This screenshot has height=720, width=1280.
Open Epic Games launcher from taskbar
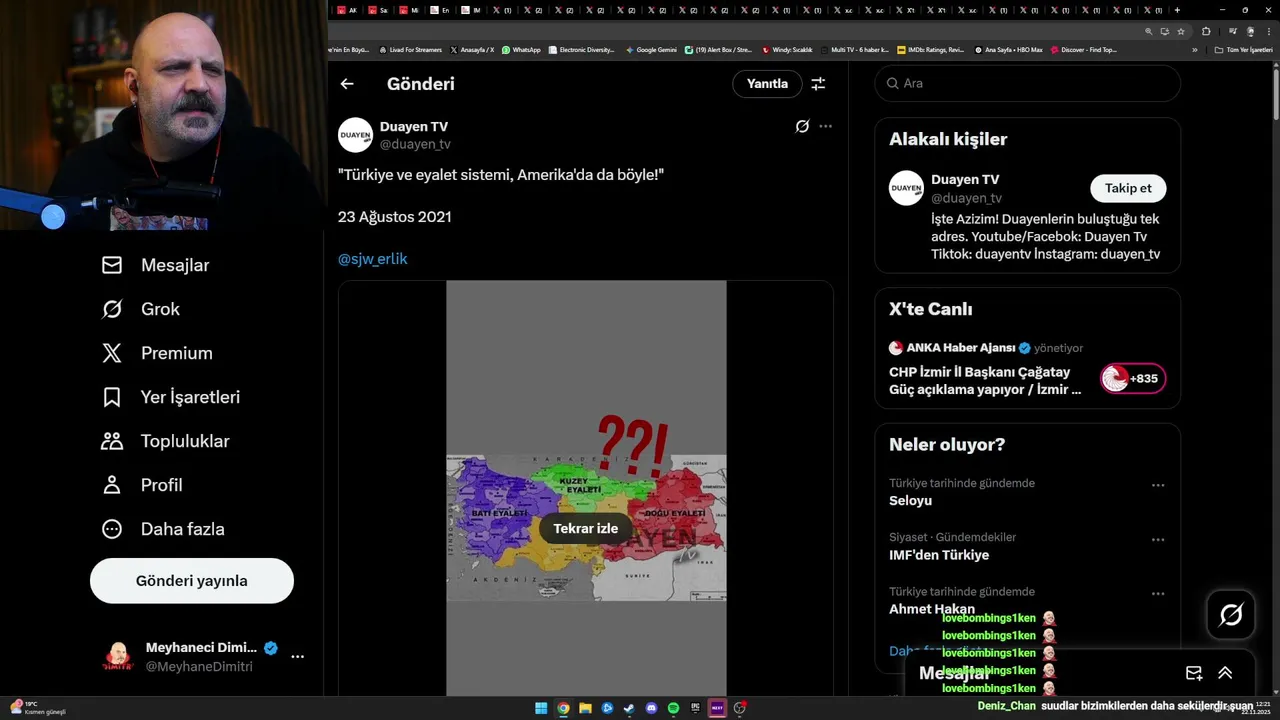pyautogui.click(x=695, y=708)
